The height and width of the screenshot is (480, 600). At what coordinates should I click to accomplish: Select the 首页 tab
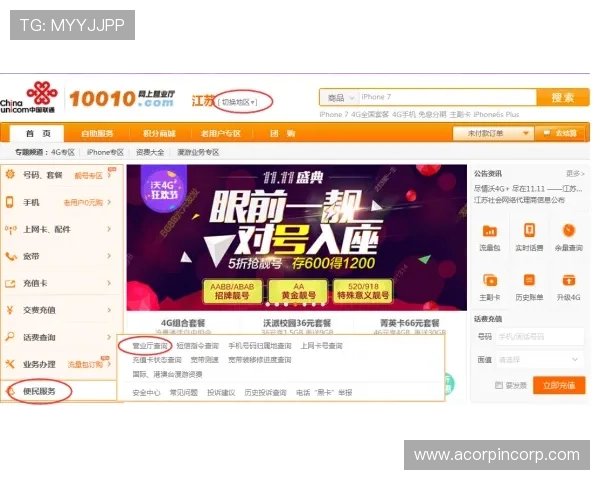(37, 134)
